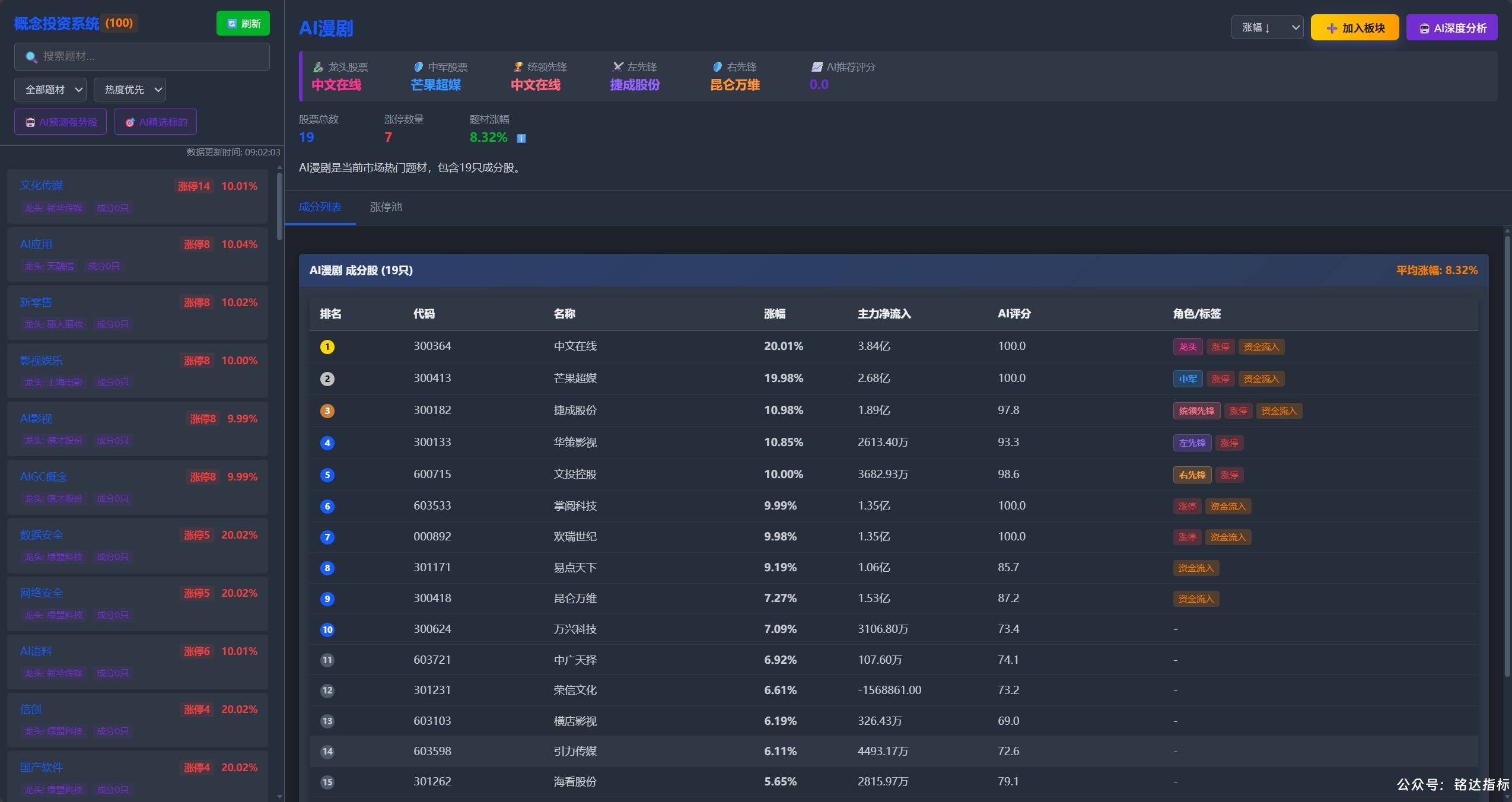Screen dimensions: 1512x802
Task: Click the trophy icon beside 统领先锋
Action: tap(518, 67)
